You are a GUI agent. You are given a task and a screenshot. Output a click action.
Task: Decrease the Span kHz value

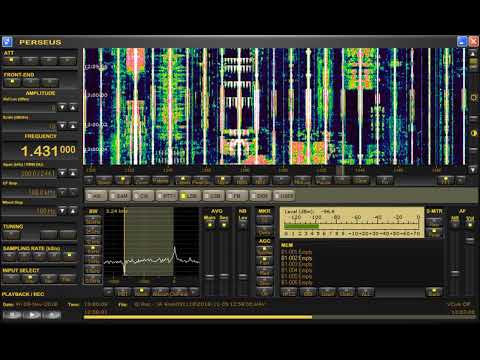coord(62,173)
